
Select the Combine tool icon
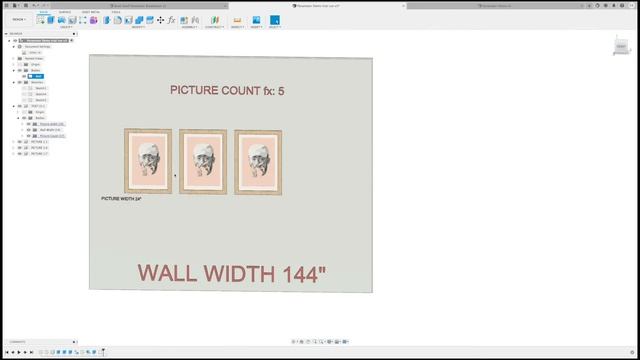point(139,20)
